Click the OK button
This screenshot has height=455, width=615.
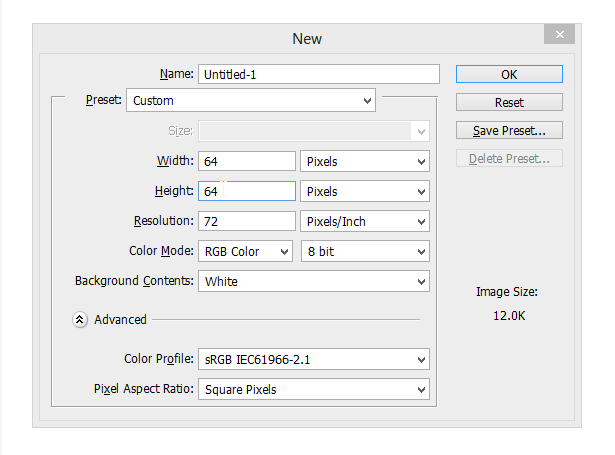click(509, 74)
